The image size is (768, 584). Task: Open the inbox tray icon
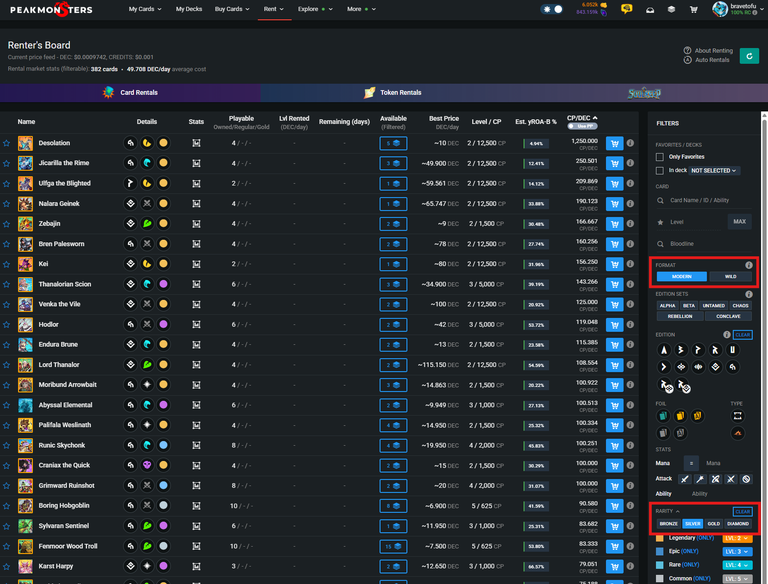click(650, 10)
